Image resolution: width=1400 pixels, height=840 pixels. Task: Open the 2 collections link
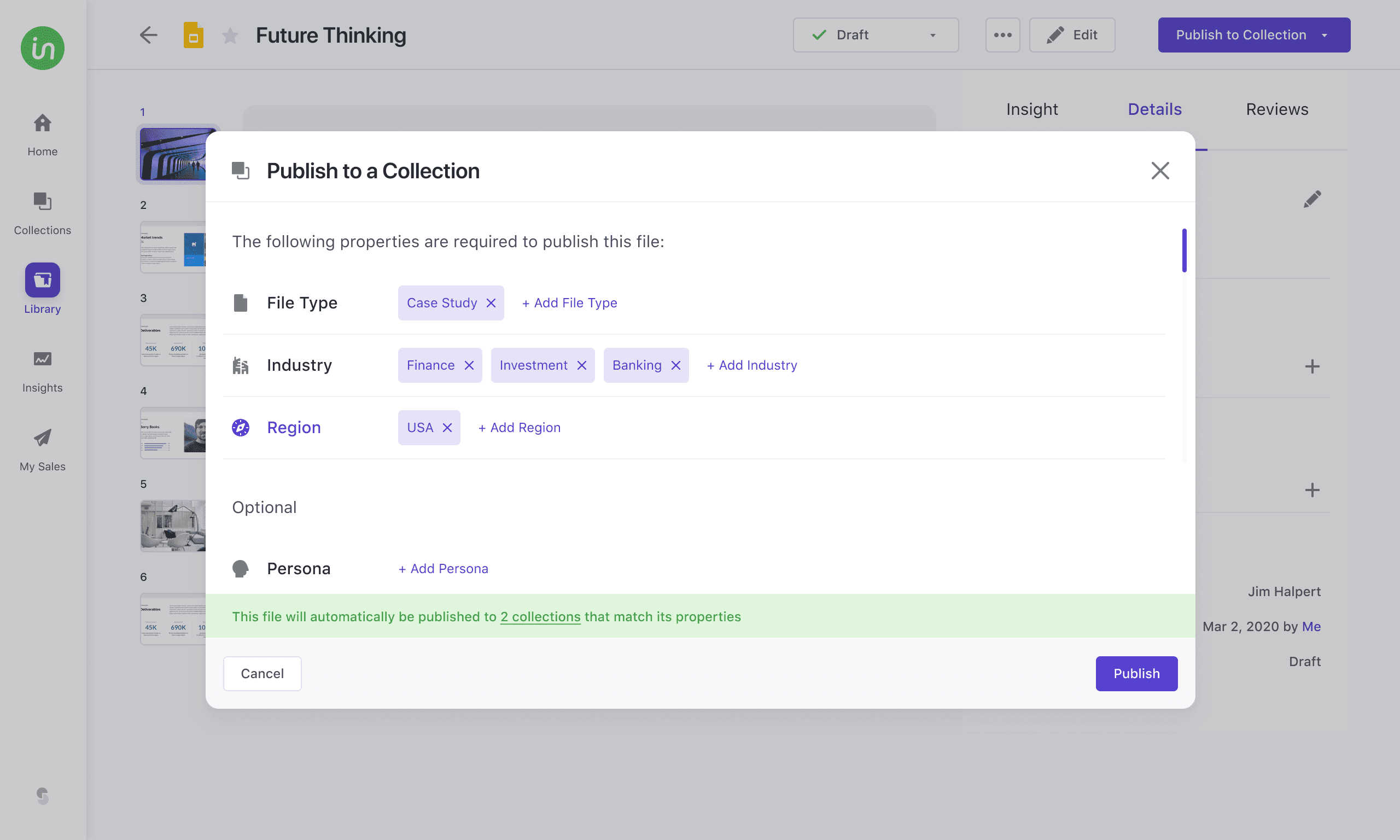pos(540,616)
